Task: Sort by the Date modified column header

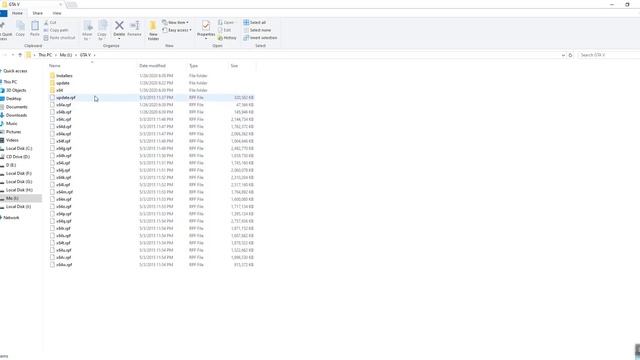Action: [152, 66]
